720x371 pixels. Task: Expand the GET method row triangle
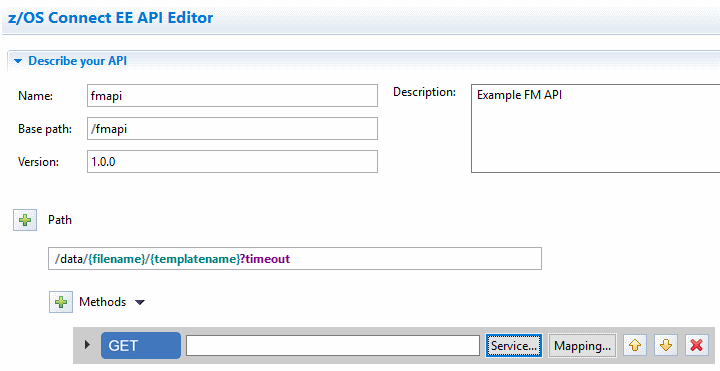[x=87, y=344]
